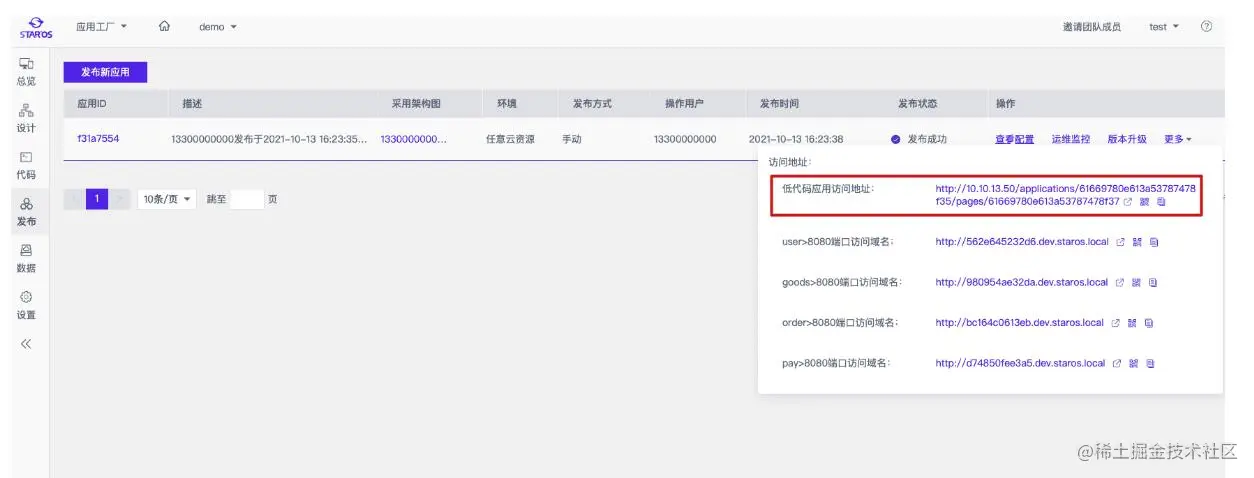Copy the pay 8080 domain address

(1150, 364)
